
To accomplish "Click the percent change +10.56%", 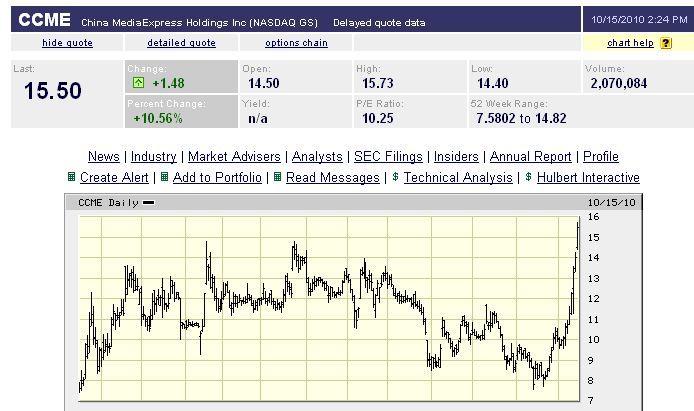I will 158,119.
